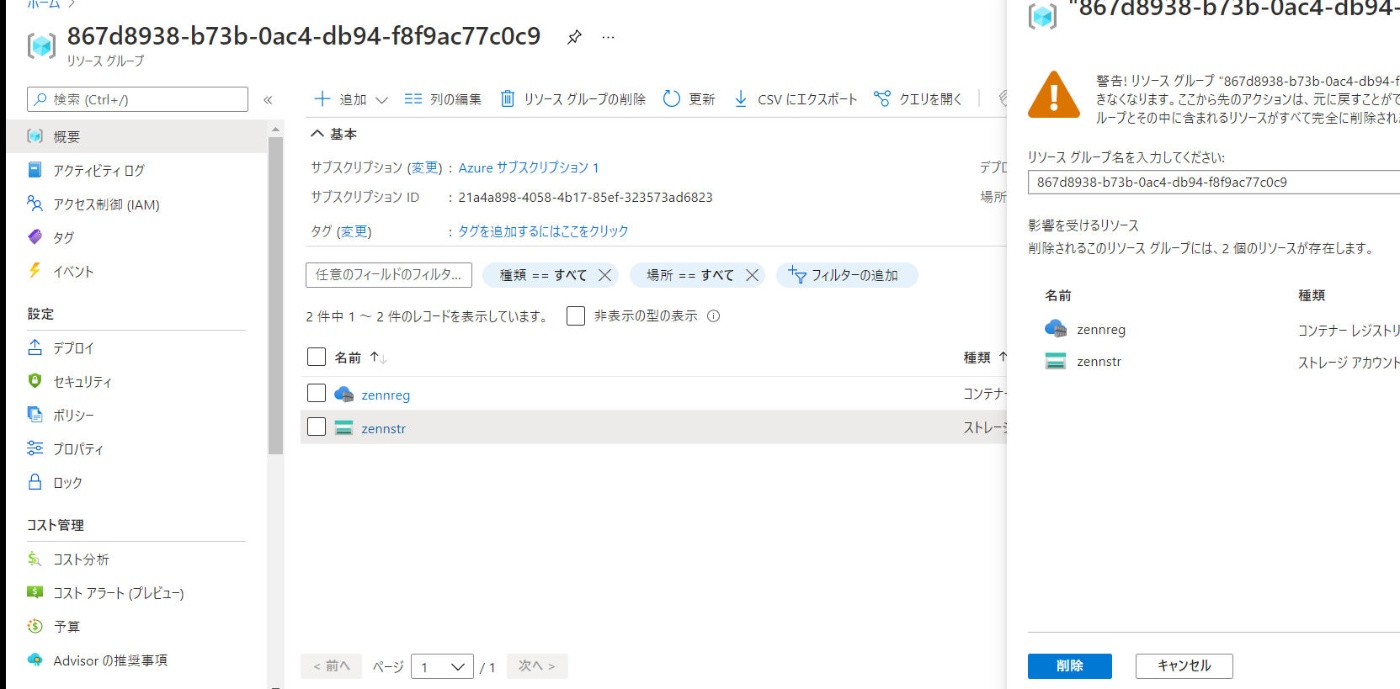Click the セキュリティ shield icon
Screen dimensions: 1400x689
point(35,382)
